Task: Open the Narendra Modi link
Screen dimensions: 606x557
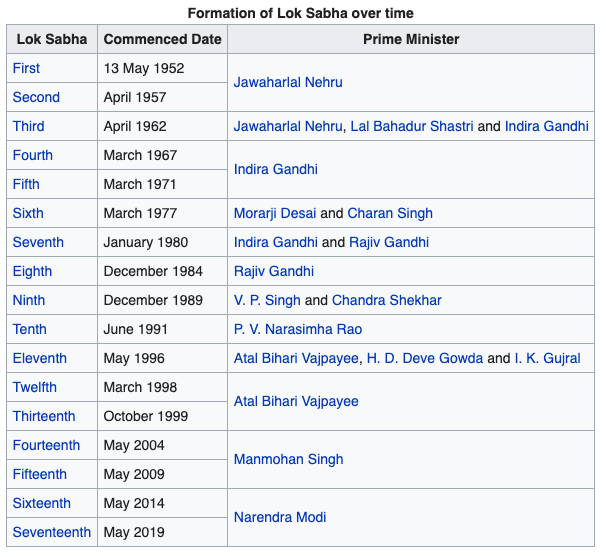Action: click(280, 517)
